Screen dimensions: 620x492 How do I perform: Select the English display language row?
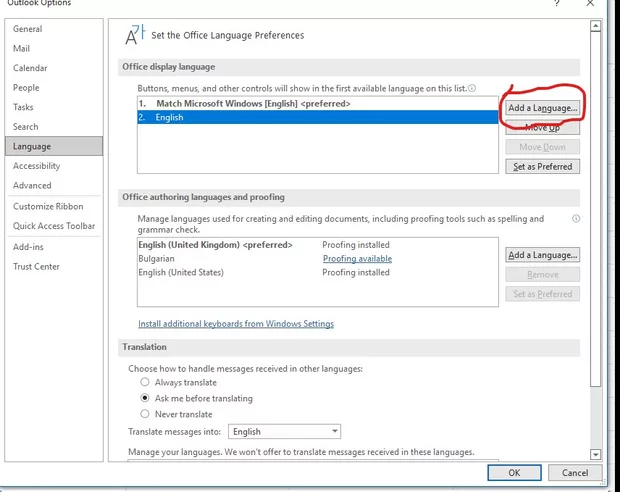[318, 117]
